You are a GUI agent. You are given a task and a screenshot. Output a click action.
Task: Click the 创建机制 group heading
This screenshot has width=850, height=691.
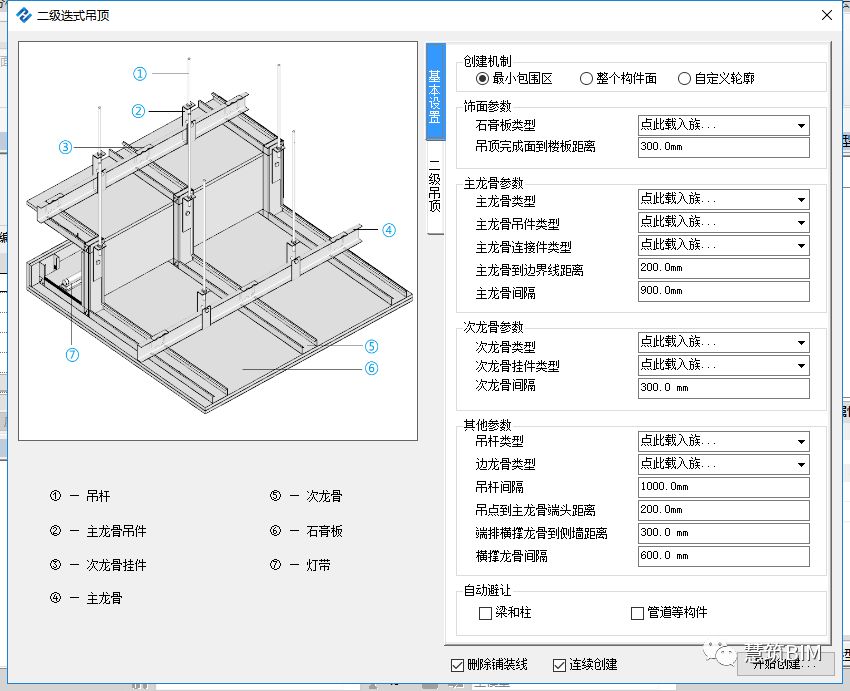487,61
